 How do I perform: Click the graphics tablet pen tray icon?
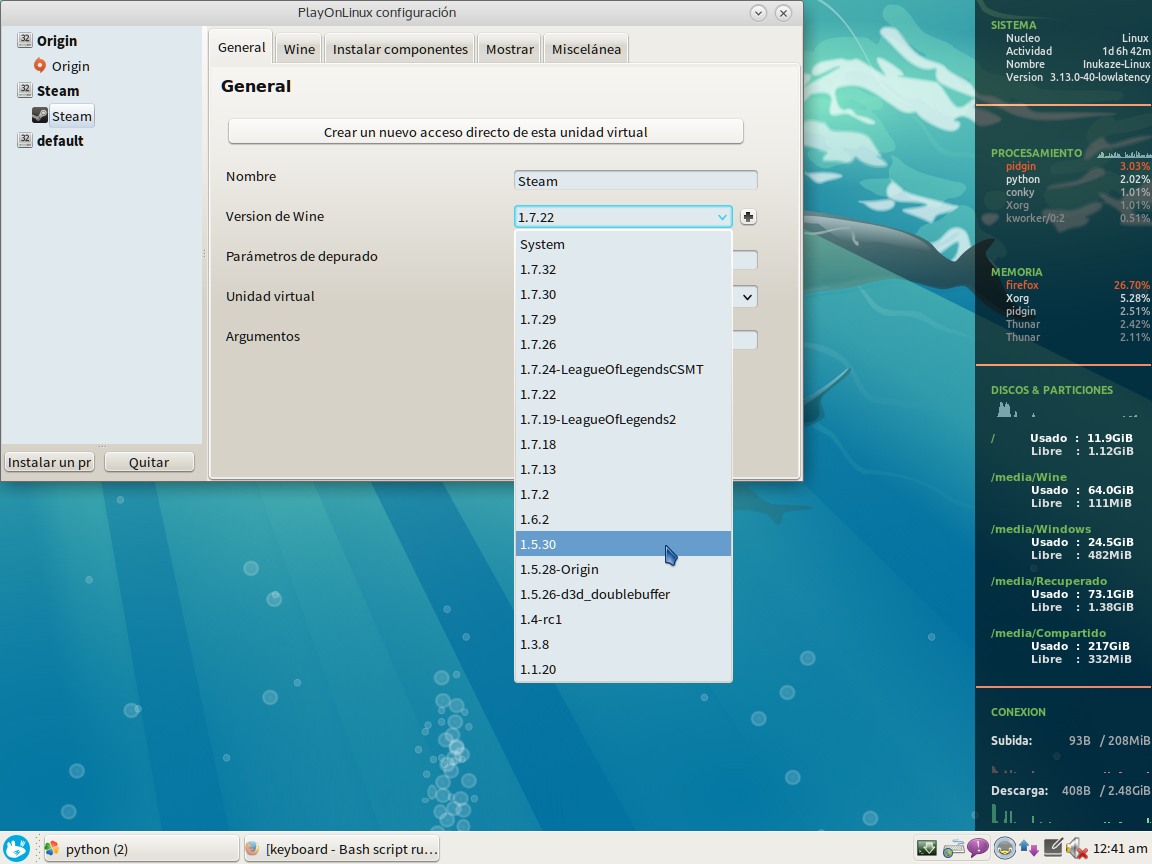click(1053, 849)
